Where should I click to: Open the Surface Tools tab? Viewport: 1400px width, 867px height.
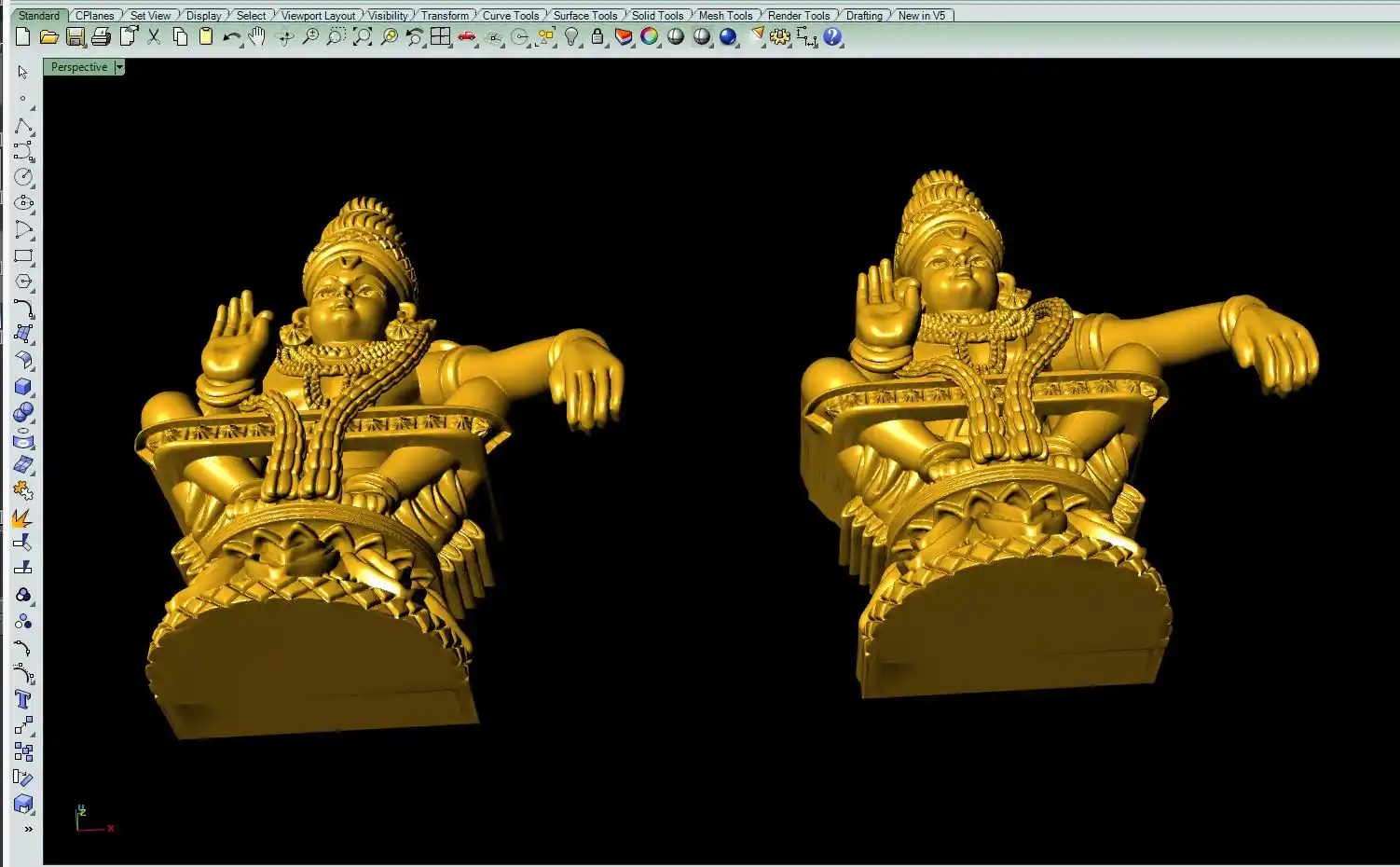[584, 15]
